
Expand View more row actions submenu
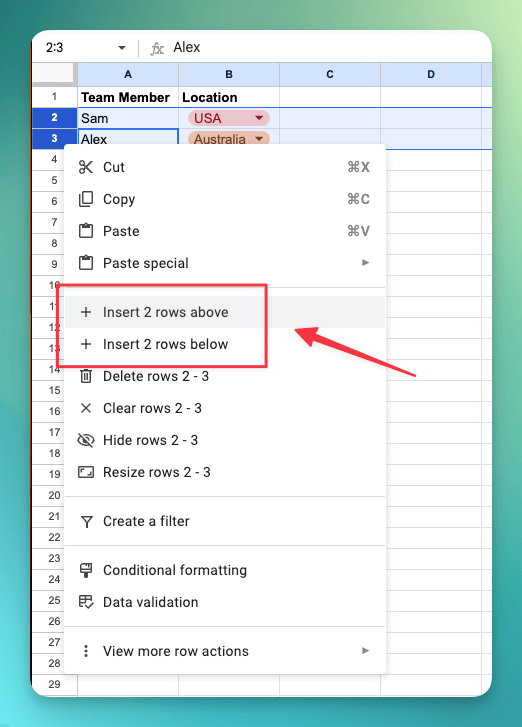coord(225,651)
